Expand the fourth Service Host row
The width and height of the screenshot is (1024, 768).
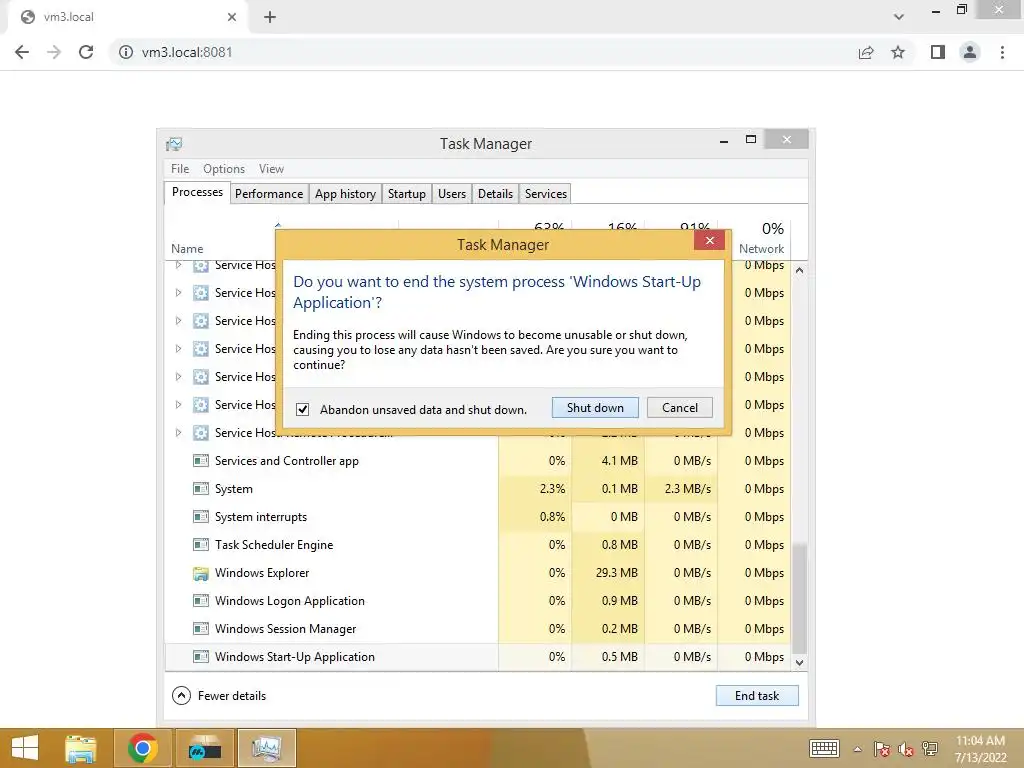tap(178, 349)
